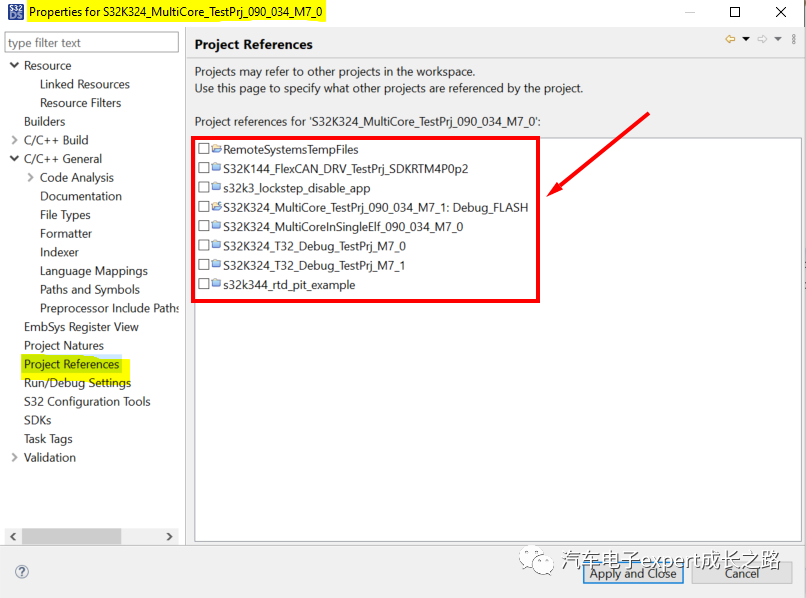Click Apply and Close button
The height and width of the screenshot is (598, 806).
[x=633, y=573]
